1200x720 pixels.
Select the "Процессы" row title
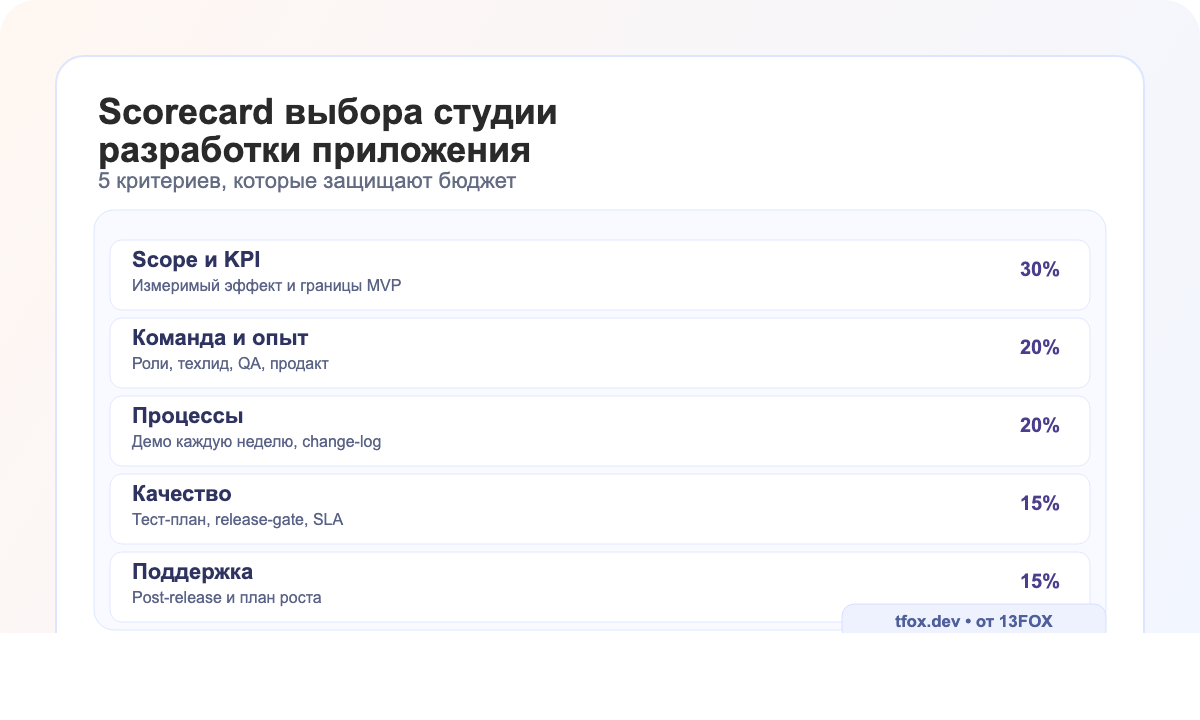[x=188, y=416]
